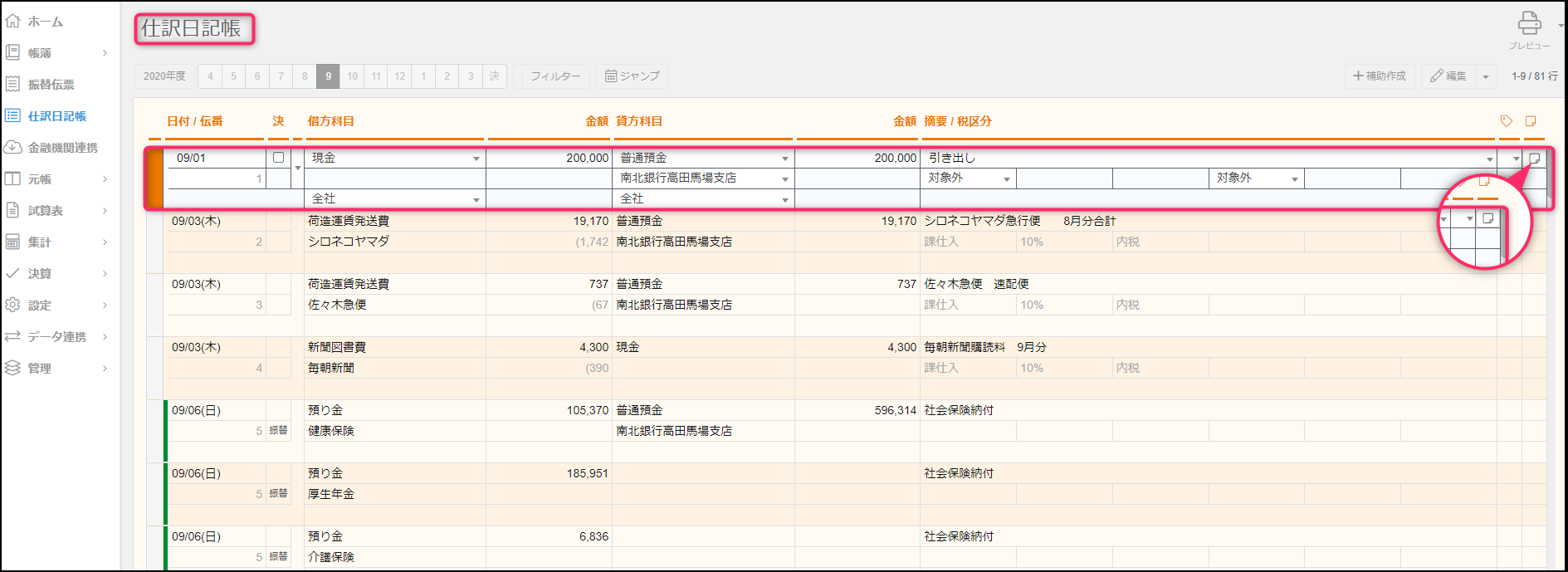Click the 金融機関連携 cloud icon
Image resolution: width=1568 pixels, height=572 pixels.
coord(12,147)
